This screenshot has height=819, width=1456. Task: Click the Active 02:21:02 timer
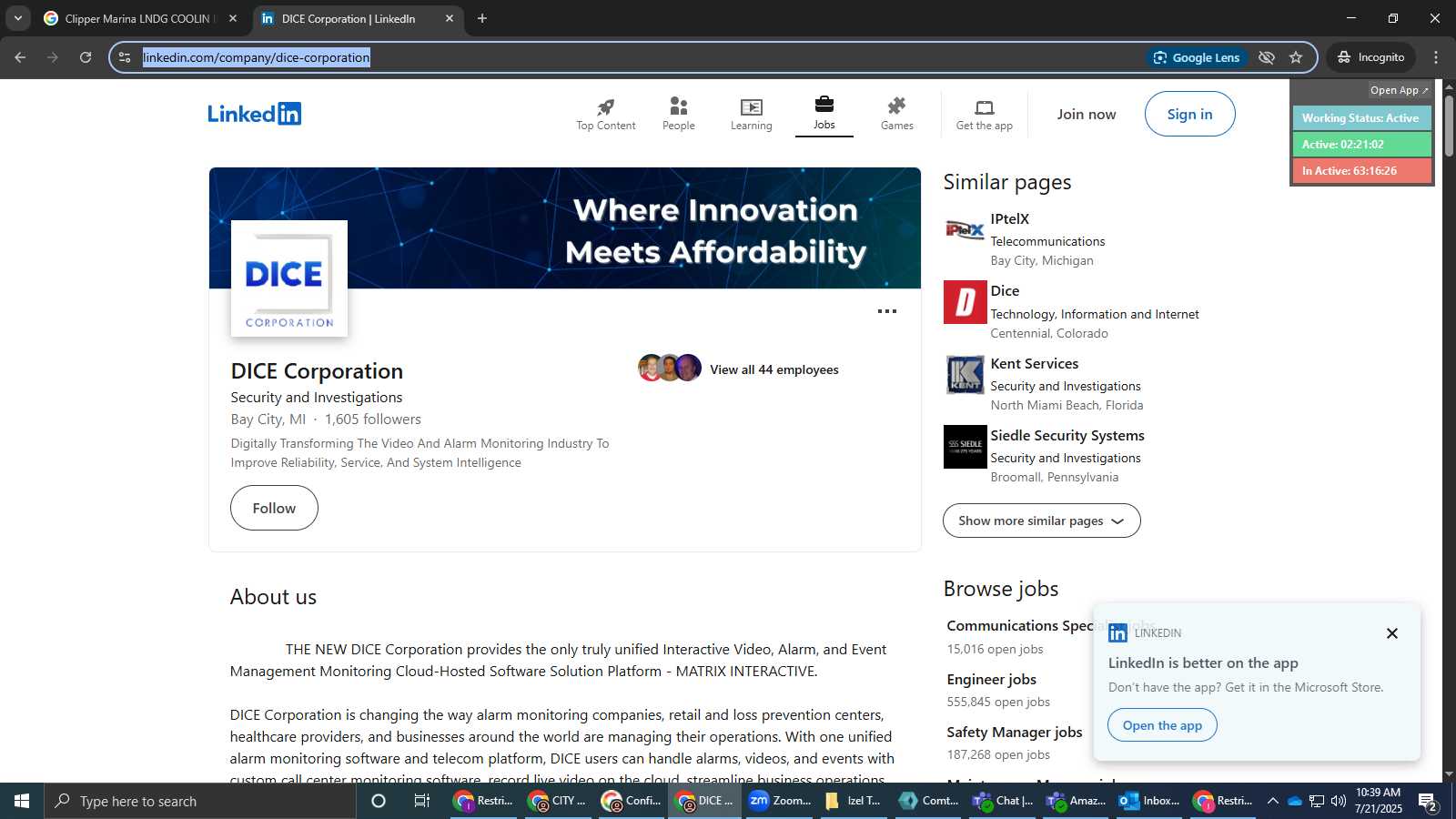[x=1361, y=145]
